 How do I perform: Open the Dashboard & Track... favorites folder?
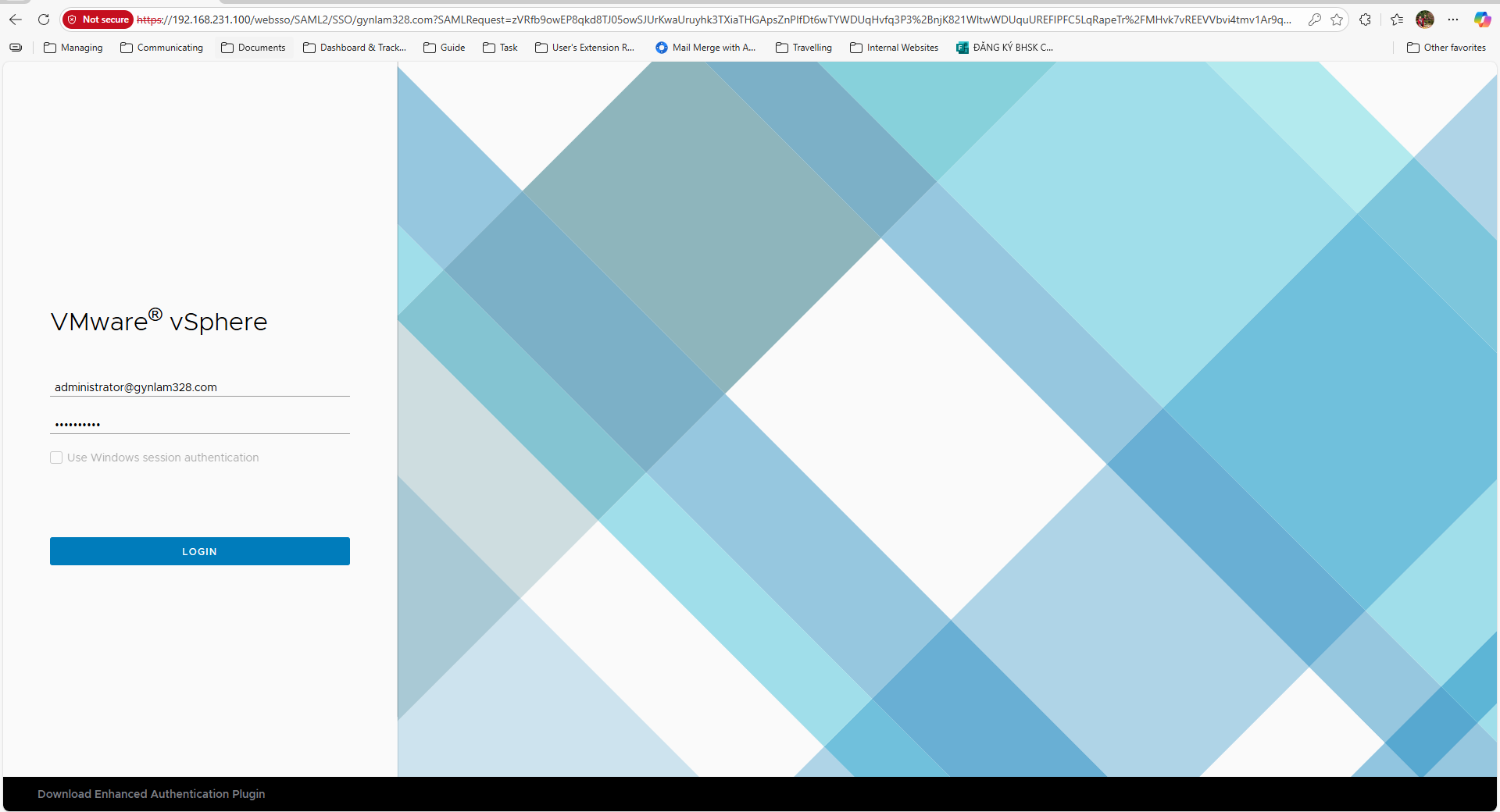click(355, 48)
